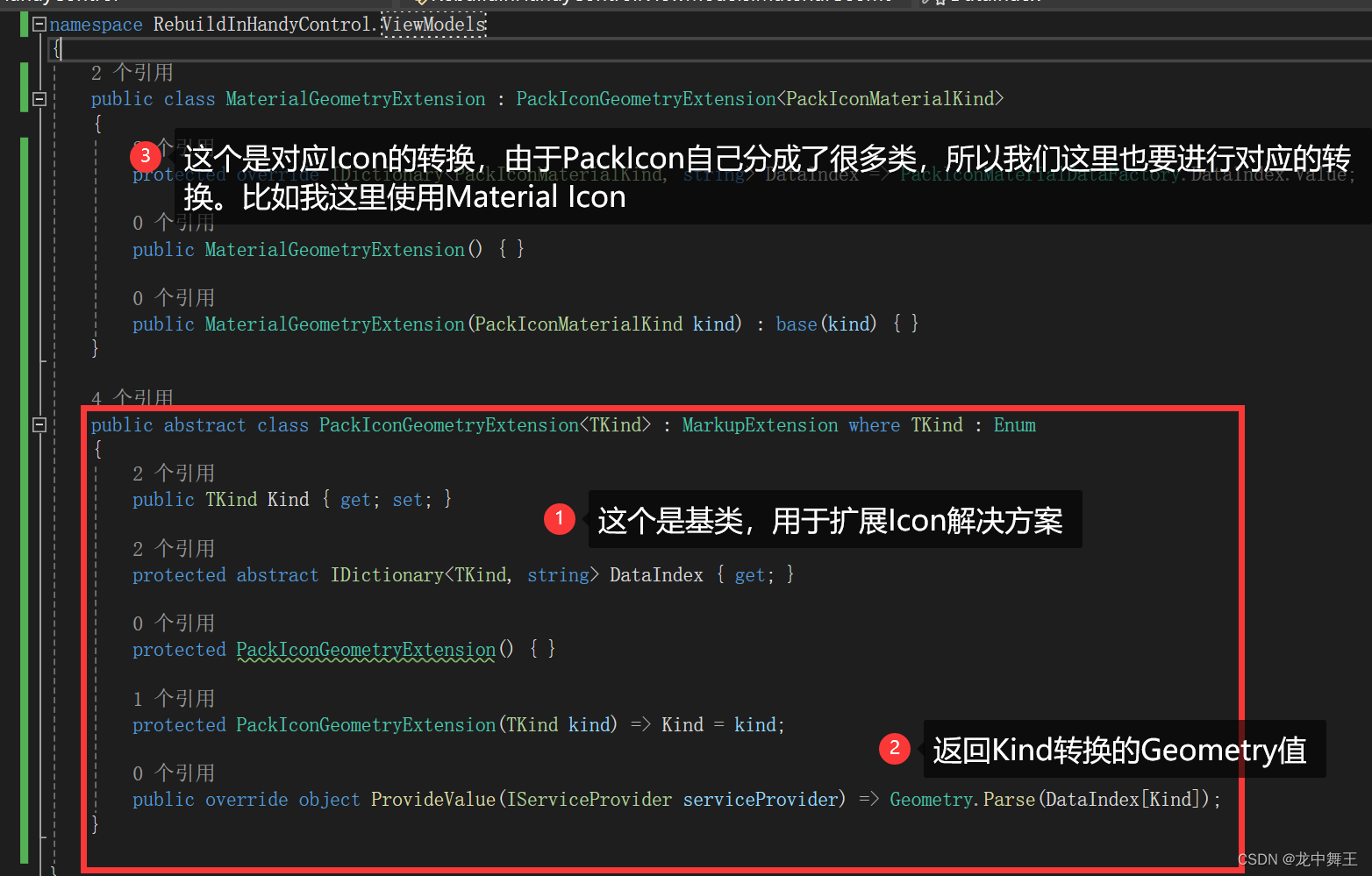Click 'PackIconMaterialKind' generic argument in class declaration
The width and height of the screenshot is (1372, 876).
pos(890,99)
